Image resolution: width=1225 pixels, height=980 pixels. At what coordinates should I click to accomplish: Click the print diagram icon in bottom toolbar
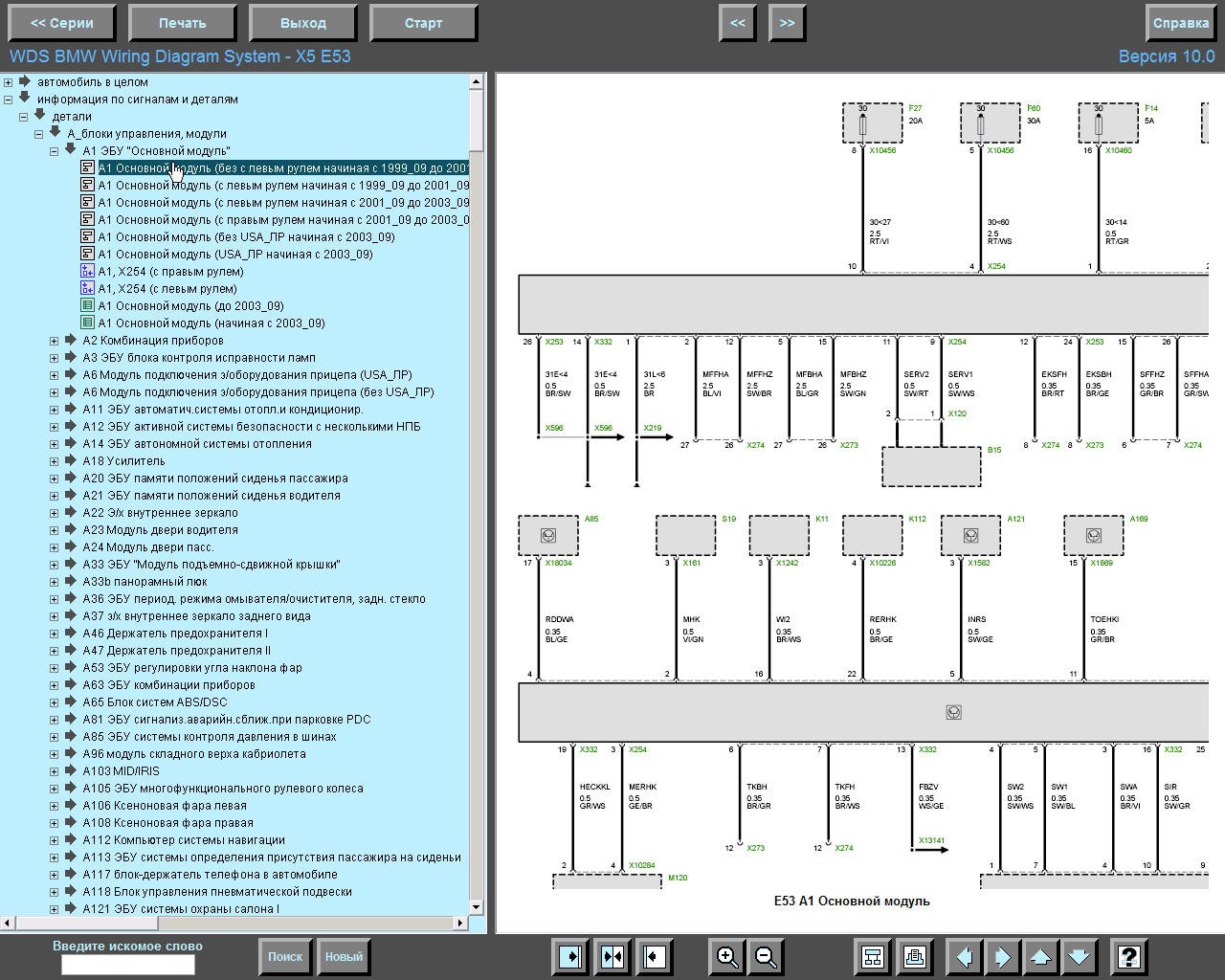tap(914, 956)
